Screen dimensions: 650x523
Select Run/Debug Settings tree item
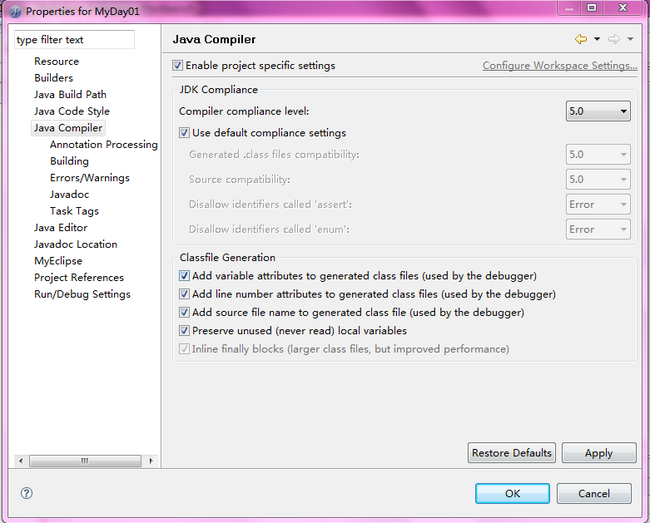pos(82,294)
